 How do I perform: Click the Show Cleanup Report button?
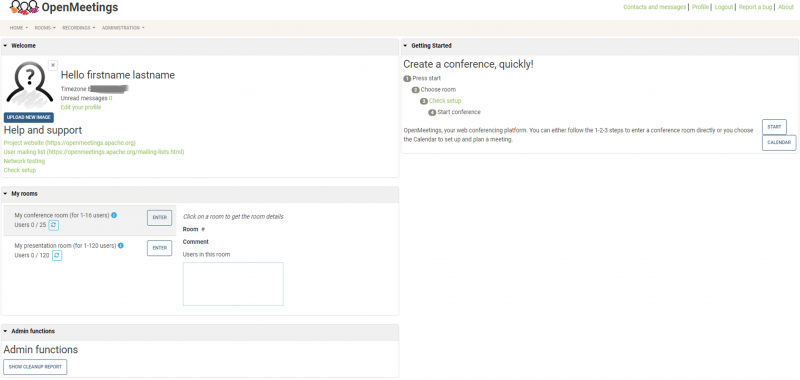pyautogui.click(x=35, y=367)
